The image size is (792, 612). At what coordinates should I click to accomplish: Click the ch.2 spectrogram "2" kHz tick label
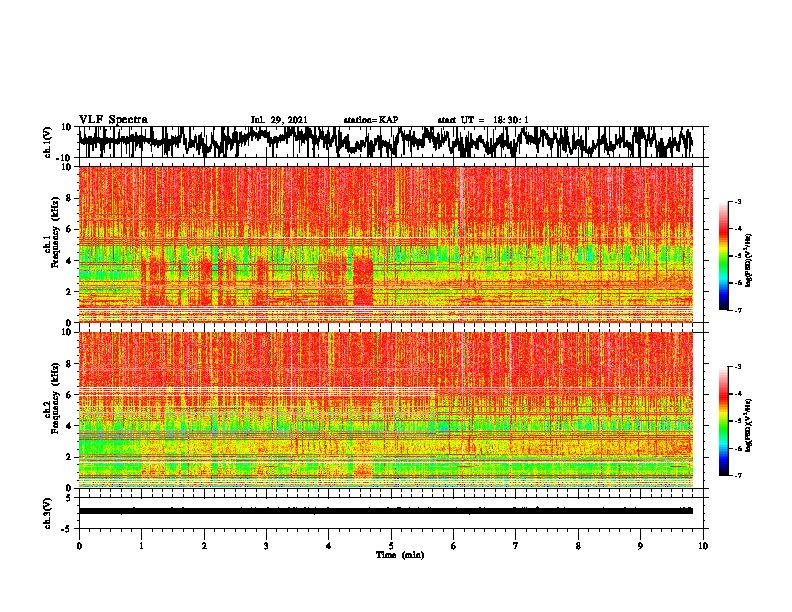[x=69, y=457]
